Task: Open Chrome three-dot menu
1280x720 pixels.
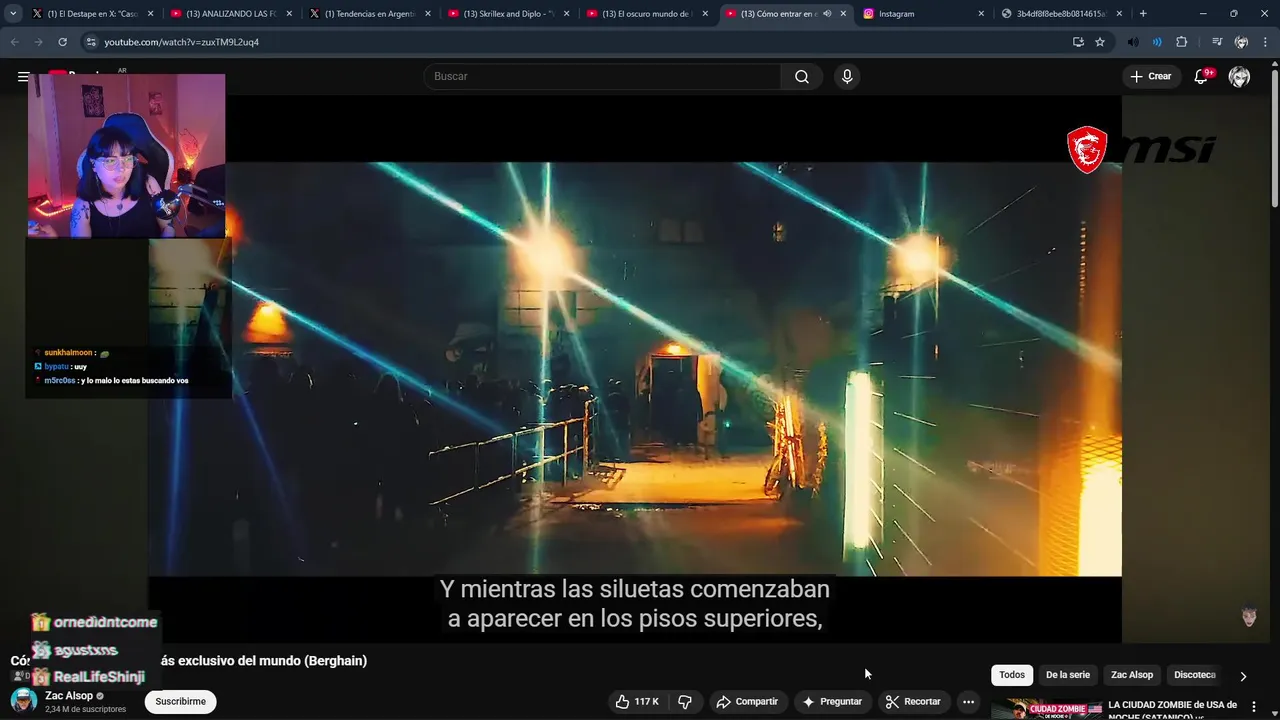Action: coord(1265,42)
